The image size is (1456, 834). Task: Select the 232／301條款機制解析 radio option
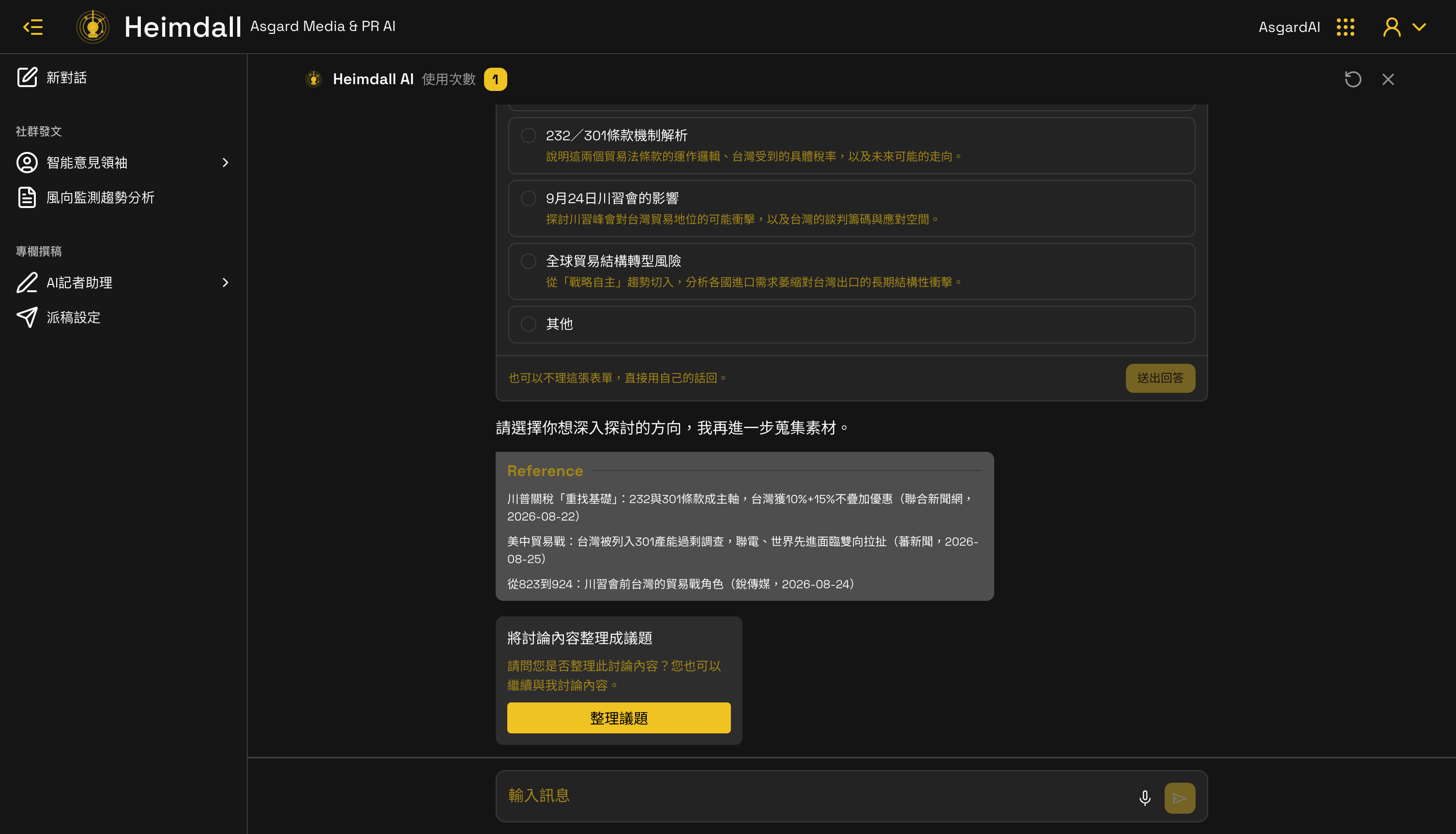528,135
